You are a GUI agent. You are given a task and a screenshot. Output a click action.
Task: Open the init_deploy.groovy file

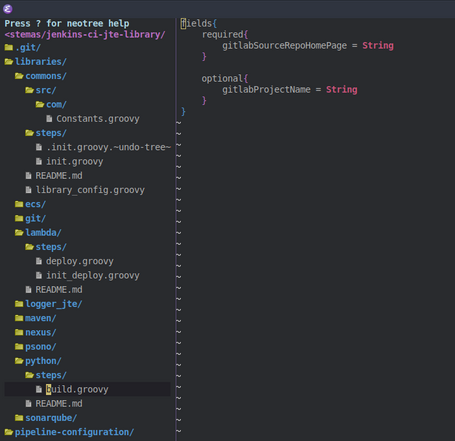click(93, 275)
